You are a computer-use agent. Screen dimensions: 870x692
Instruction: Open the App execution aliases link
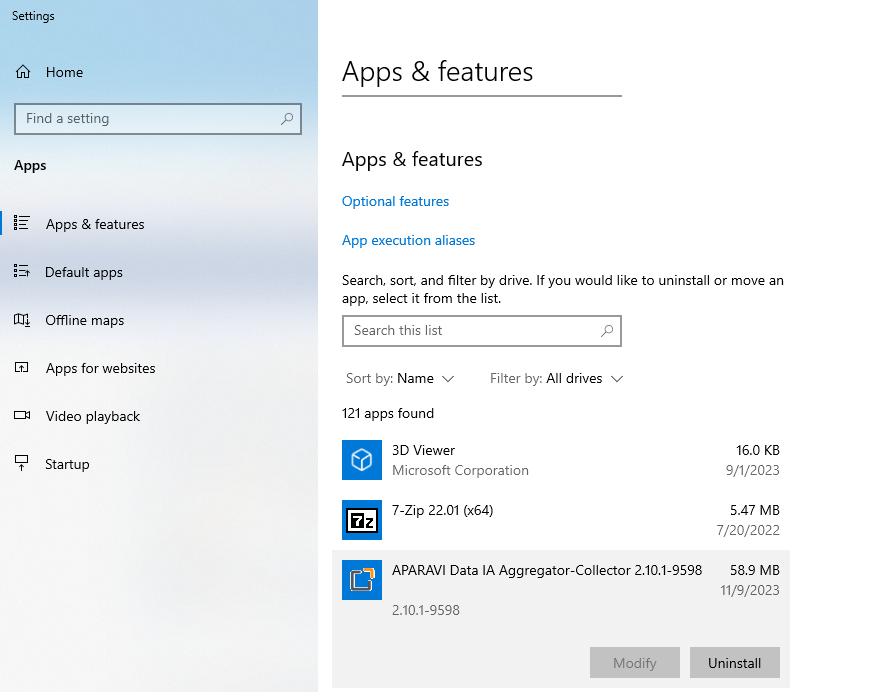coord(408,240)
